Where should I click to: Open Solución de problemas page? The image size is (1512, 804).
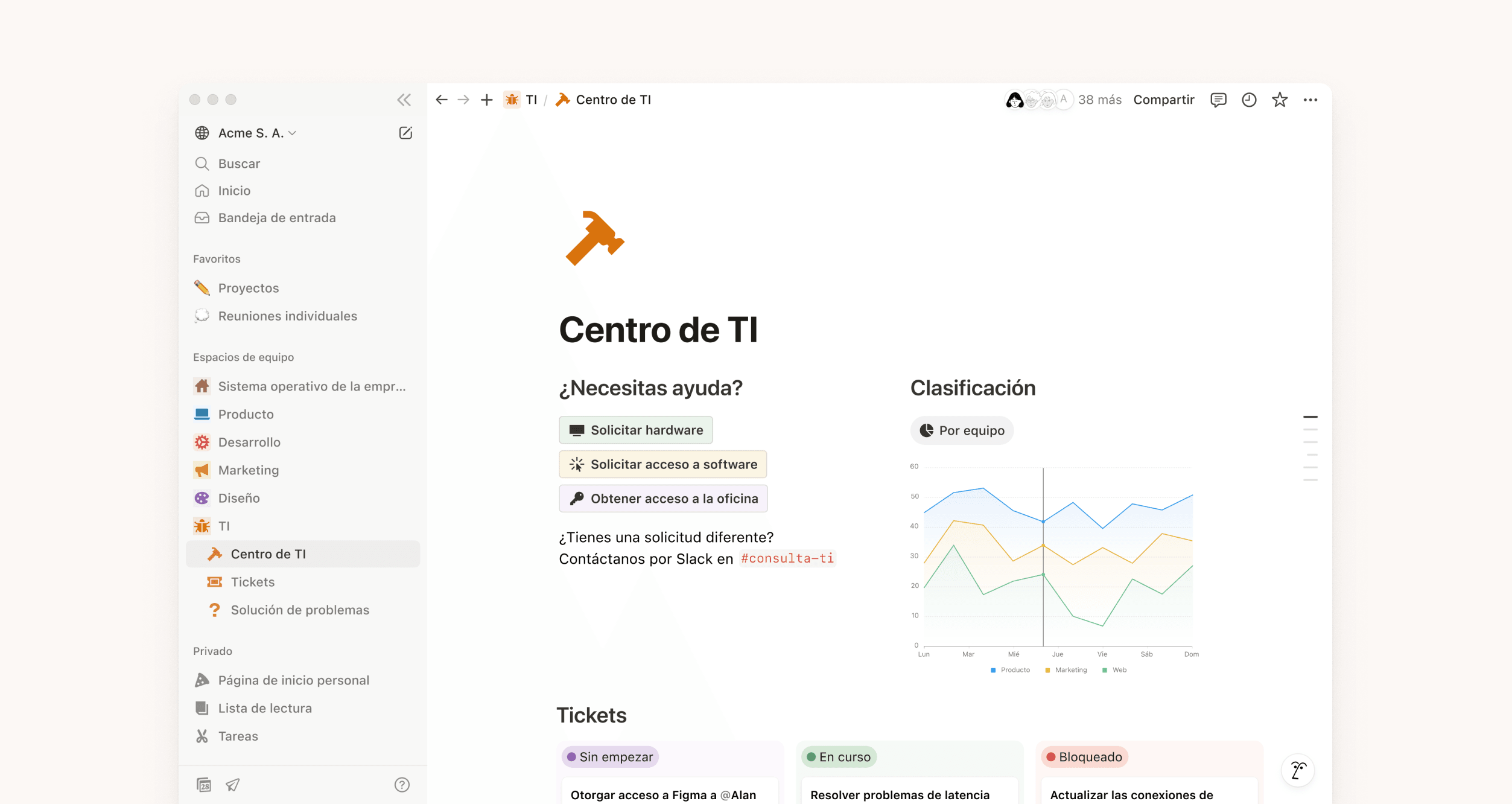[x=302, y=610]
